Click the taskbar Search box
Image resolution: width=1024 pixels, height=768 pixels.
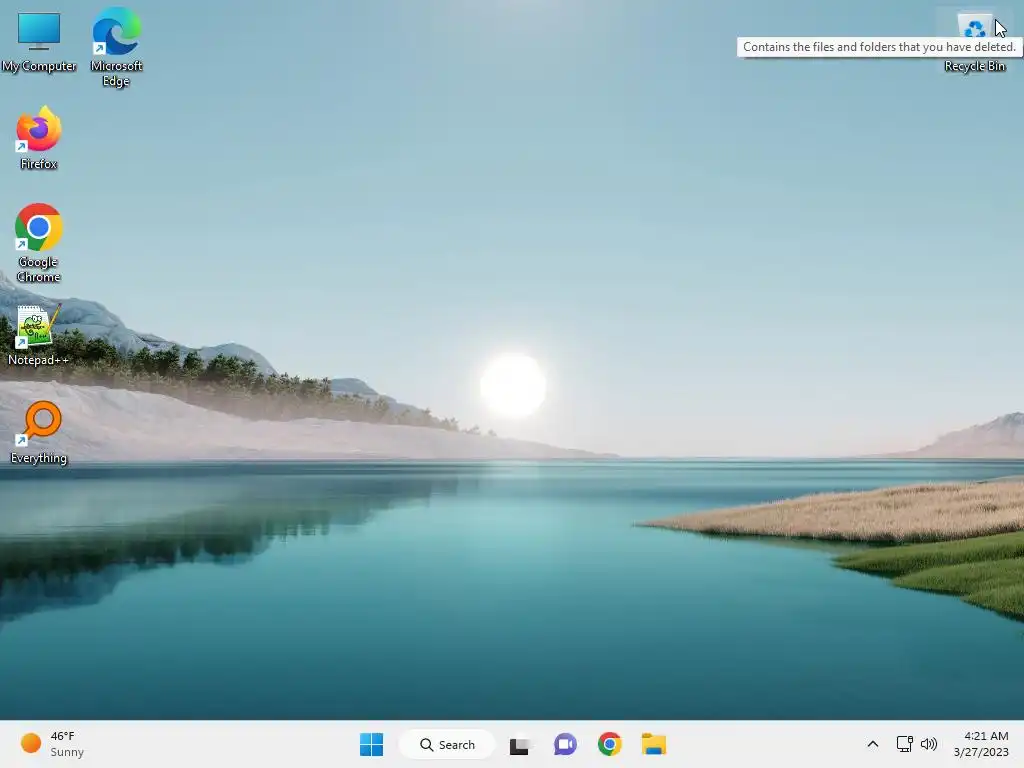(x=447, y=744)
